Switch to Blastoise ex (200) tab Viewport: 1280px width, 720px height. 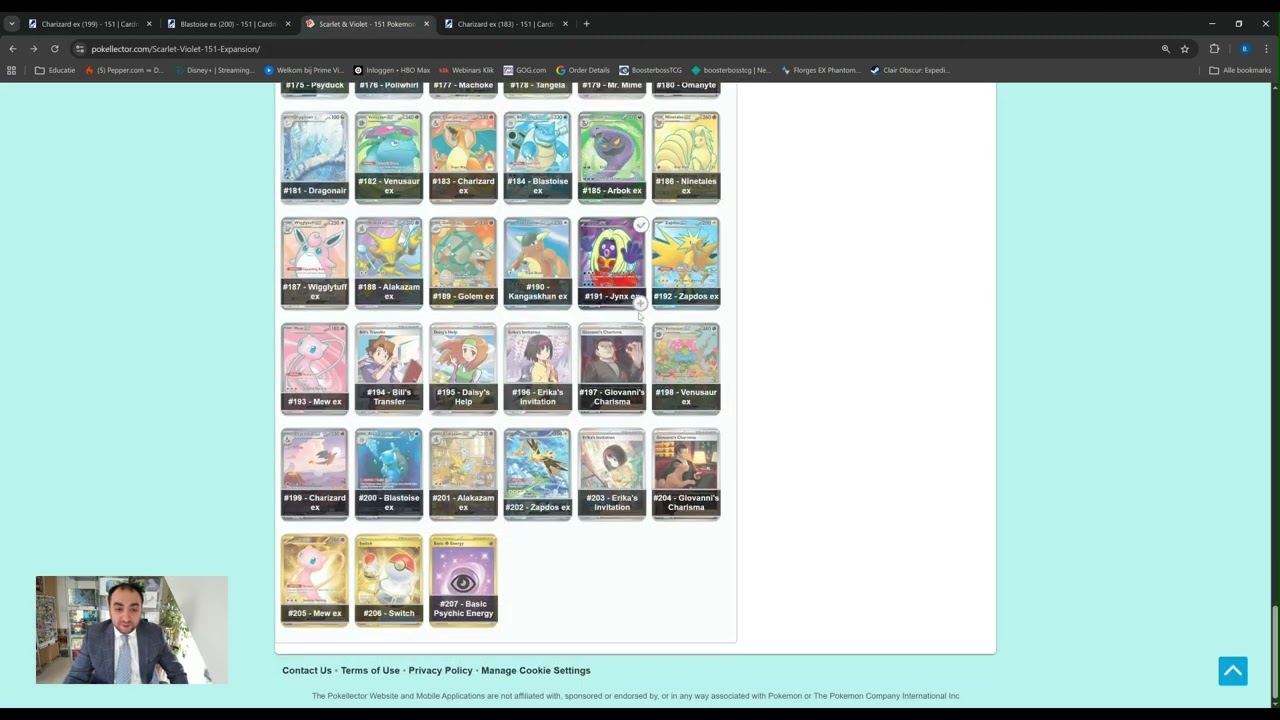[227, 24]
